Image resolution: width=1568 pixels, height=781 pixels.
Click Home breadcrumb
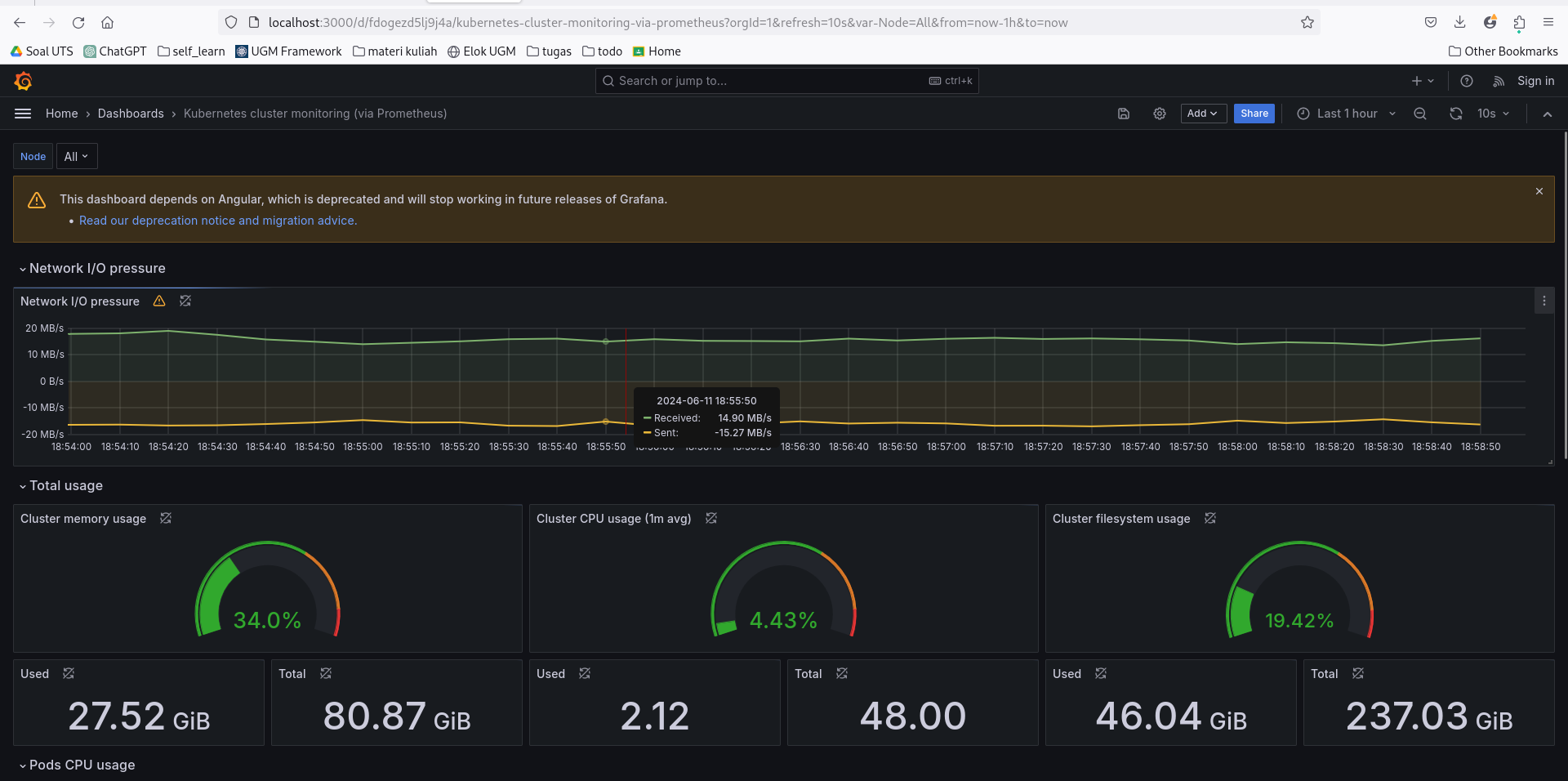[62, 114]
